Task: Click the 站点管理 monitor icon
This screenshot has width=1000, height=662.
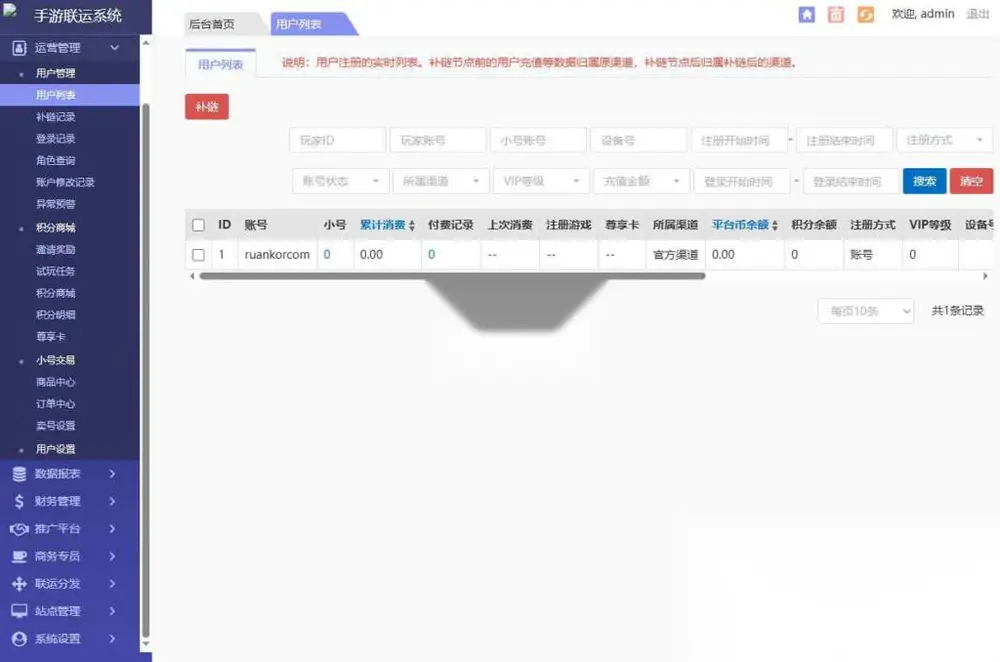Action: tap(19, 611)
